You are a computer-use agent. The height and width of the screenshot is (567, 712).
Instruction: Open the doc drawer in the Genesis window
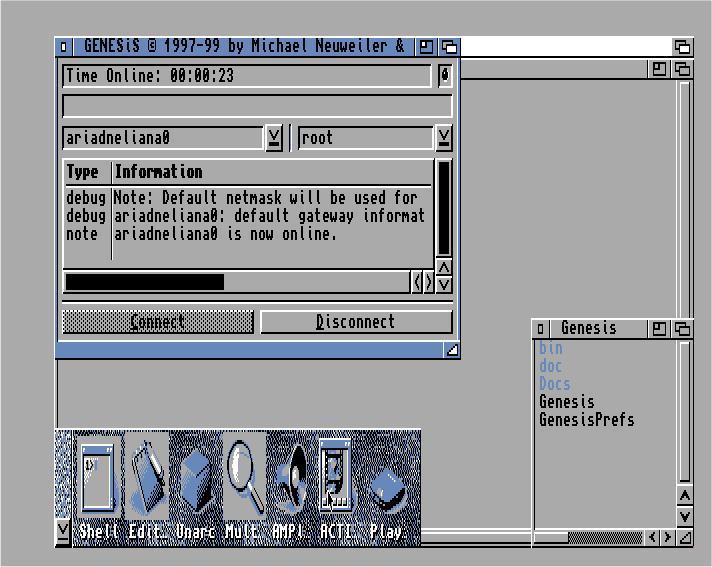[x=550, y=365]
